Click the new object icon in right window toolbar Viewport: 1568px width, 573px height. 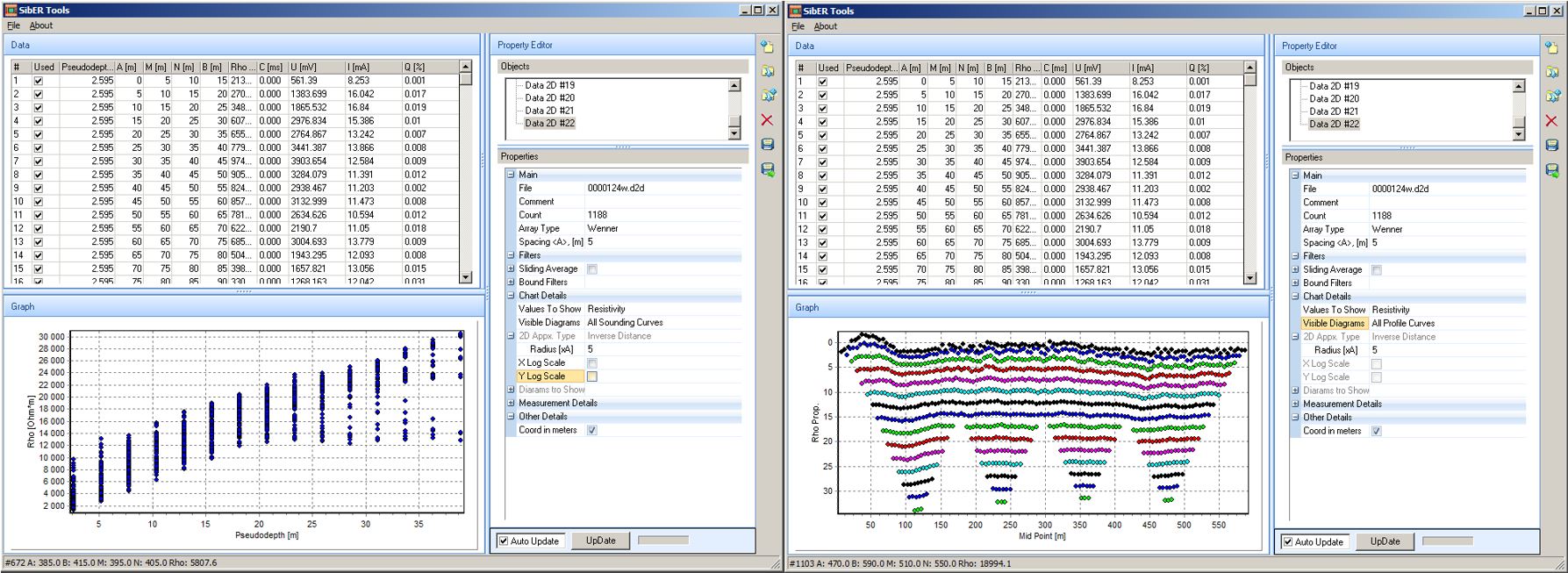click(x=1552, y=47)
